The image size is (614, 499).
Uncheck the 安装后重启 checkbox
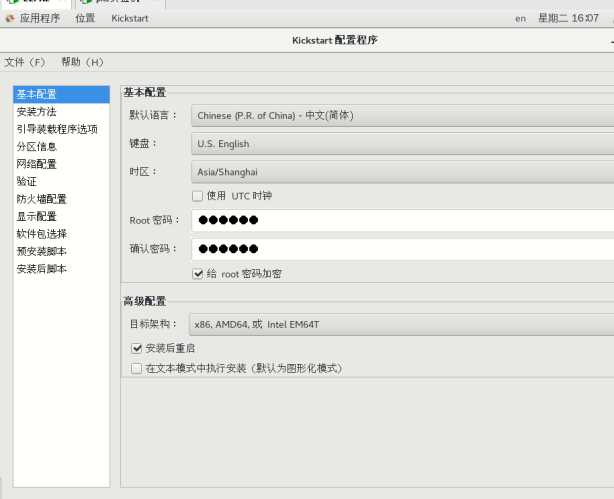136,348
